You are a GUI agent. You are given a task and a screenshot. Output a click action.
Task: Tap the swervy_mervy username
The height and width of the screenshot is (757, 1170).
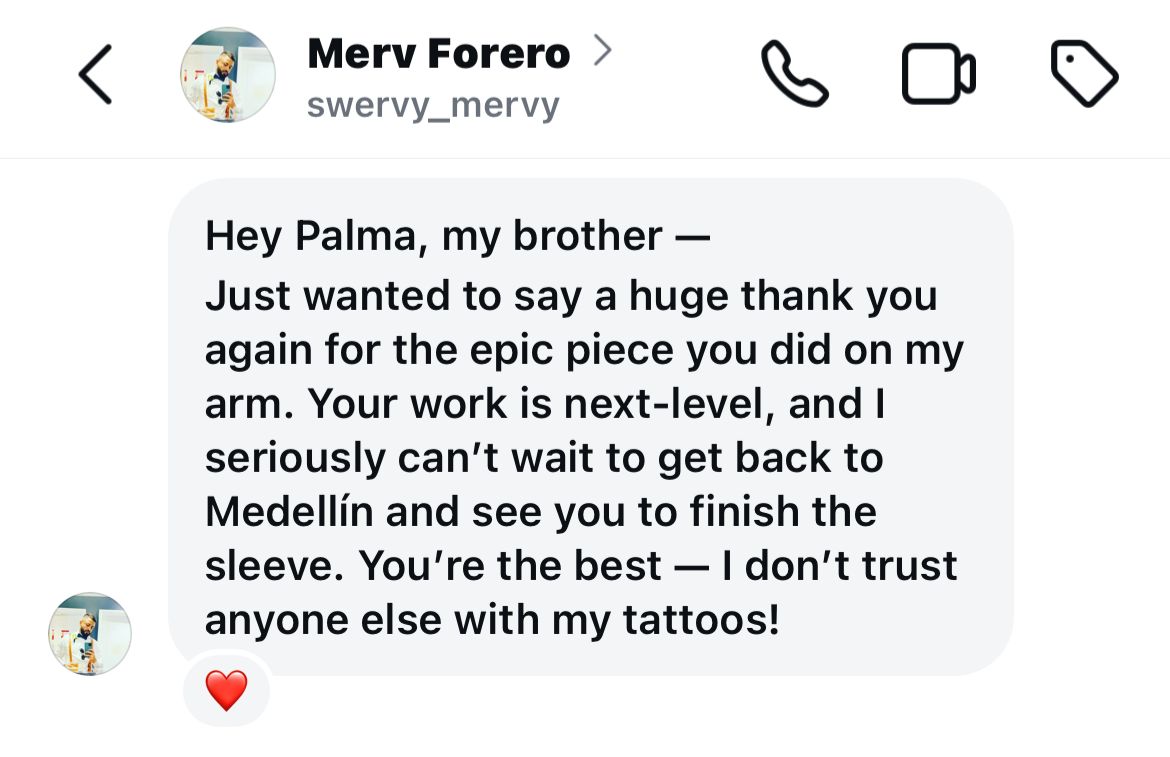pyautogui.click(x=432, y=104)
